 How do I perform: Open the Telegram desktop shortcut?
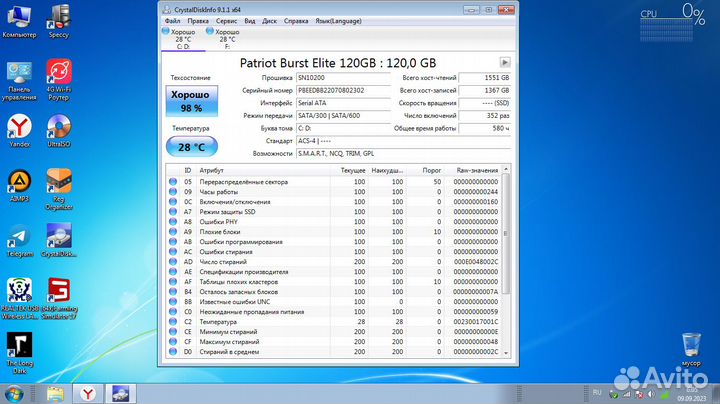point(18,239)
